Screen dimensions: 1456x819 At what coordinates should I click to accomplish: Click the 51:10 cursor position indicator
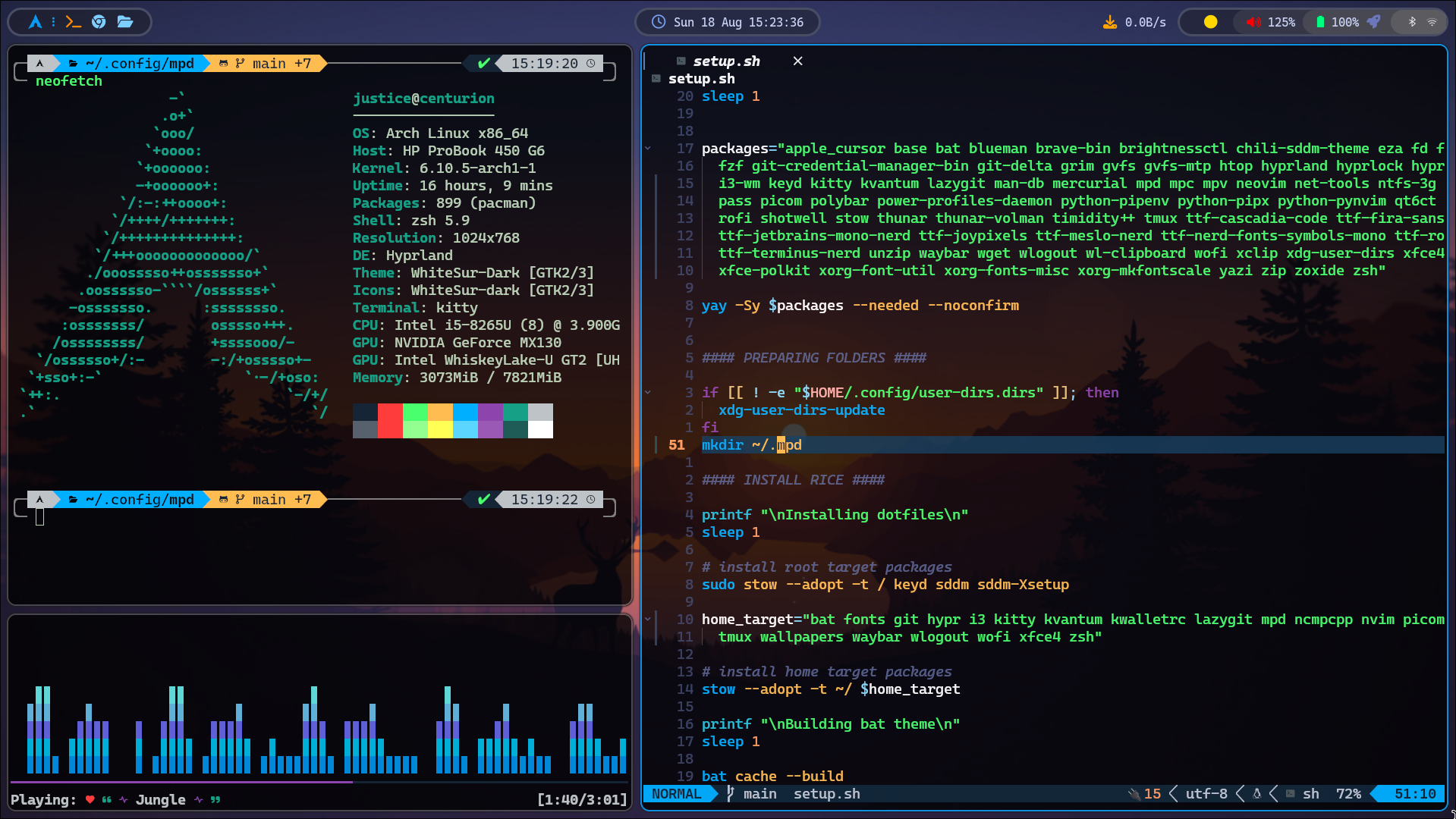point(1415,794)
